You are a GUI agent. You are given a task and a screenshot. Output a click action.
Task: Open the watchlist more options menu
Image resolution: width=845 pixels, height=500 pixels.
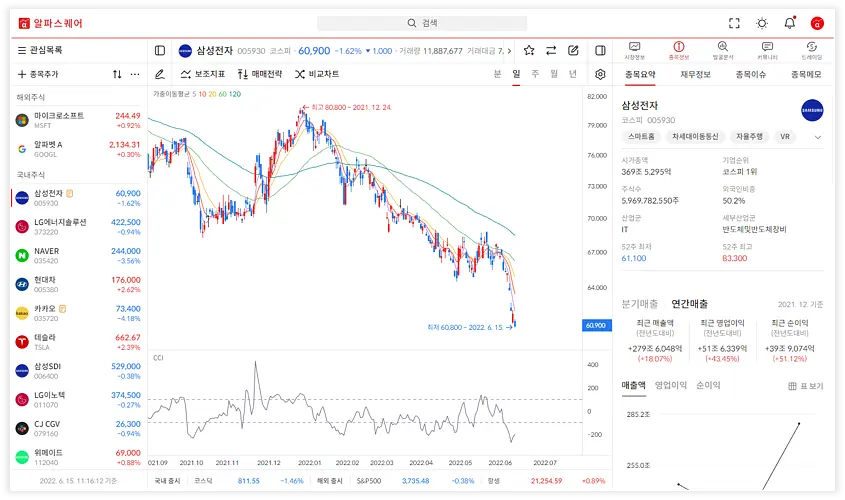pos(135,74)
